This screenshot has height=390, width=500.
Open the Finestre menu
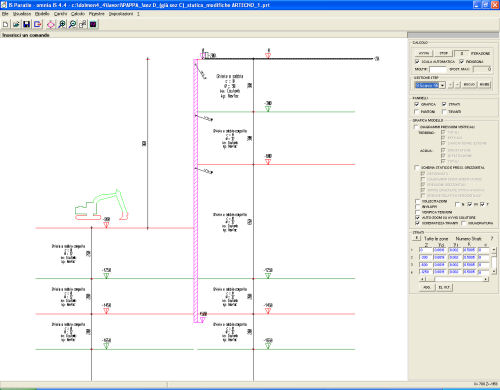coord(97,14)
